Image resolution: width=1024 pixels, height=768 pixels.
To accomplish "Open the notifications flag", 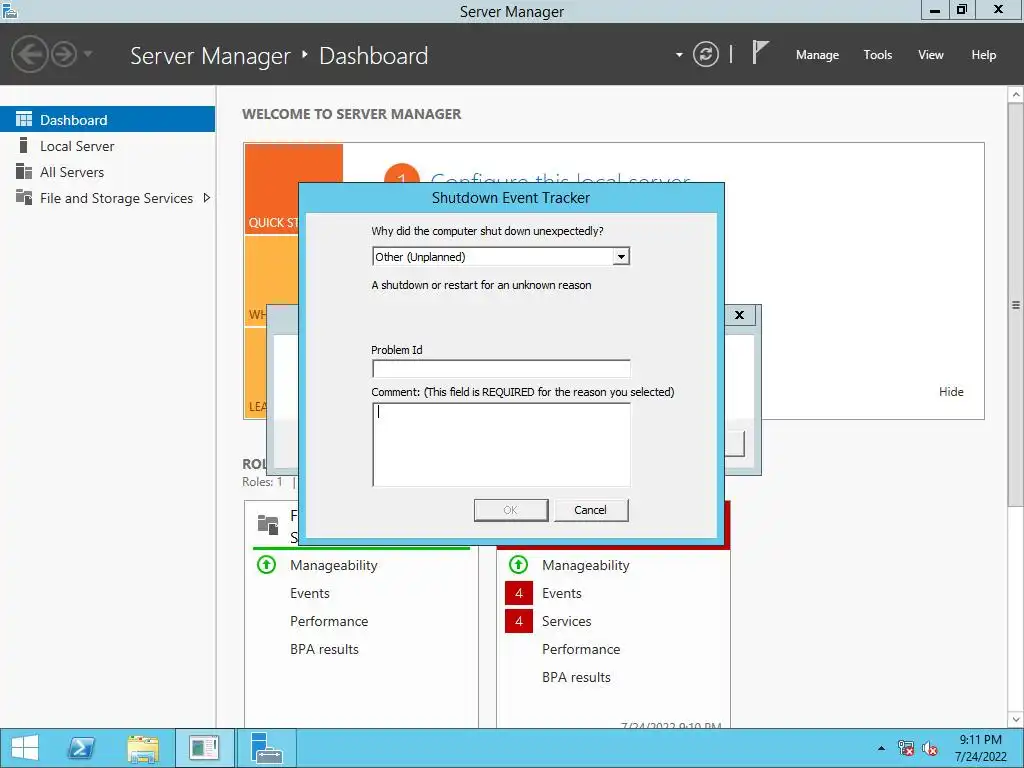I will pos(760,52).
